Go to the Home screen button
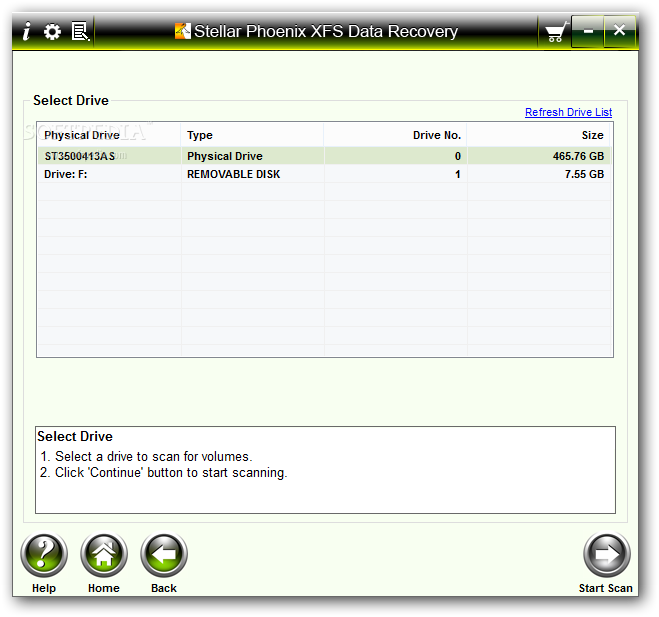This screenshot has width=659, height=617. [x=104, y=555]
